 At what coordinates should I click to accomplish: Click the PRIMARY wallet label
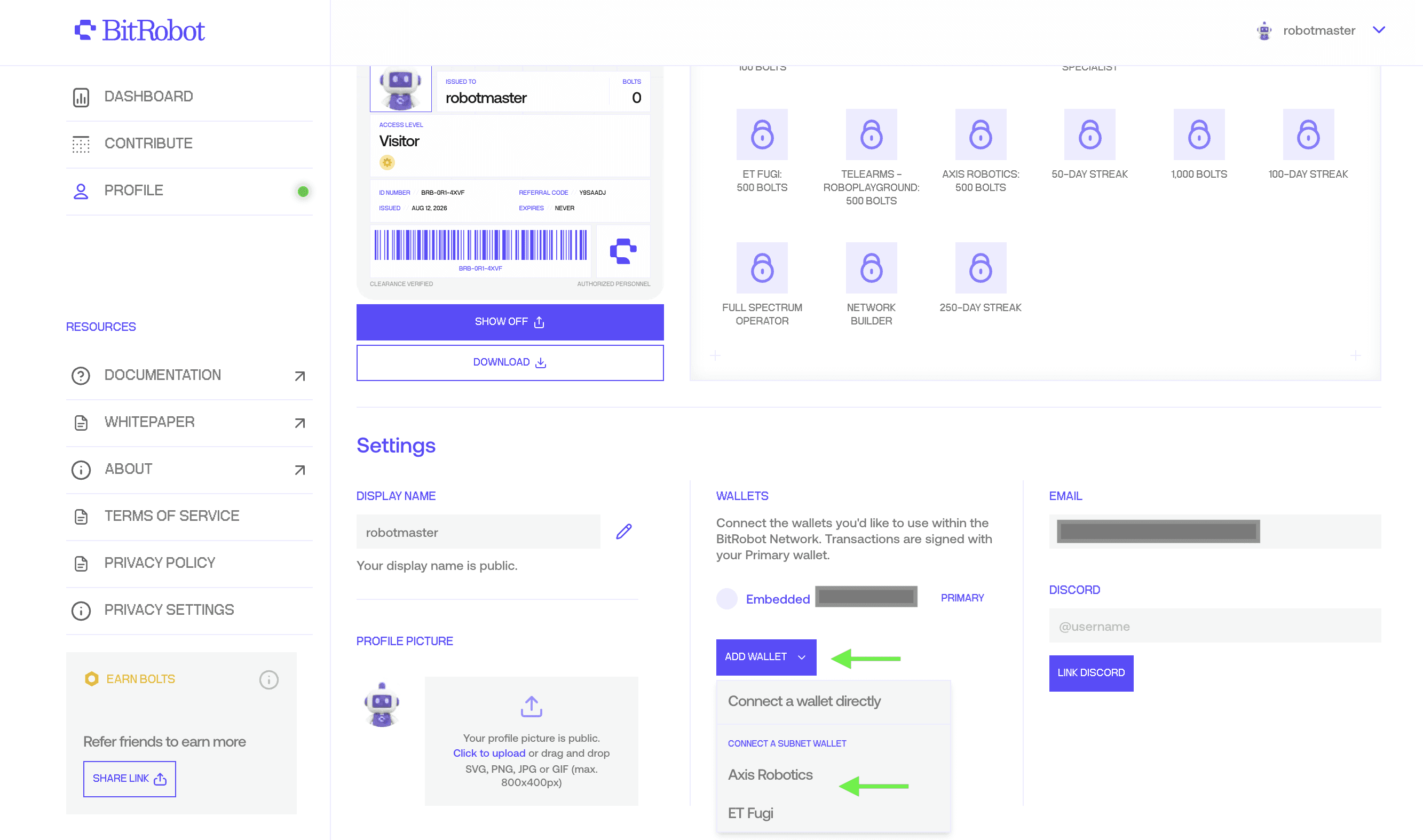[x=962, y=598]
